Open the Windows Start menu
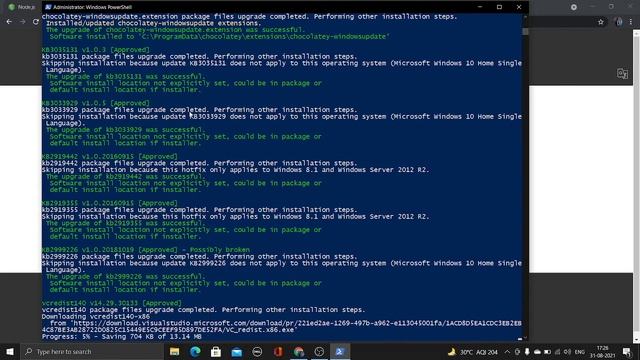640x360 pixels. click(x=10, y=351)
